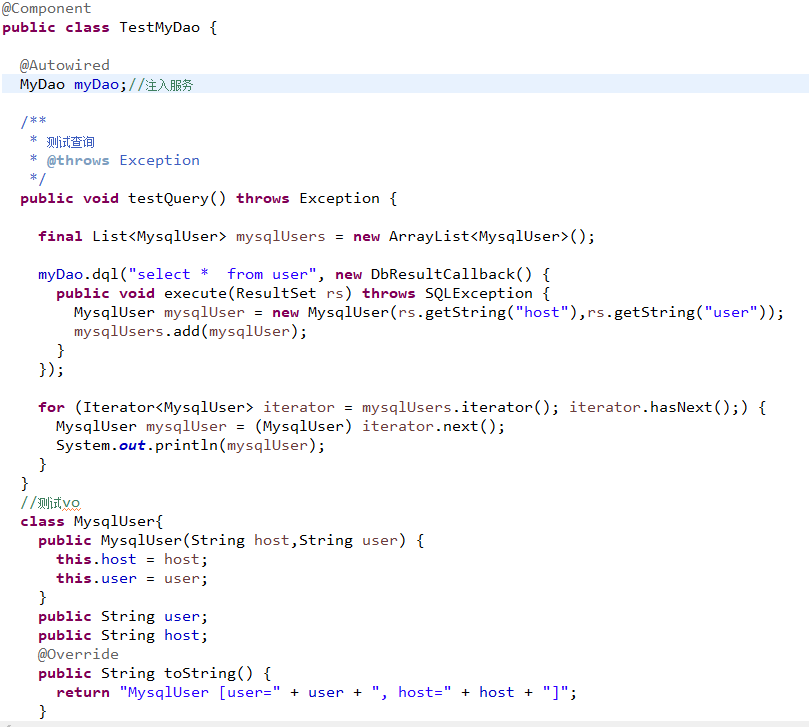Click the ResultSet parameter type

click(276, 294)
